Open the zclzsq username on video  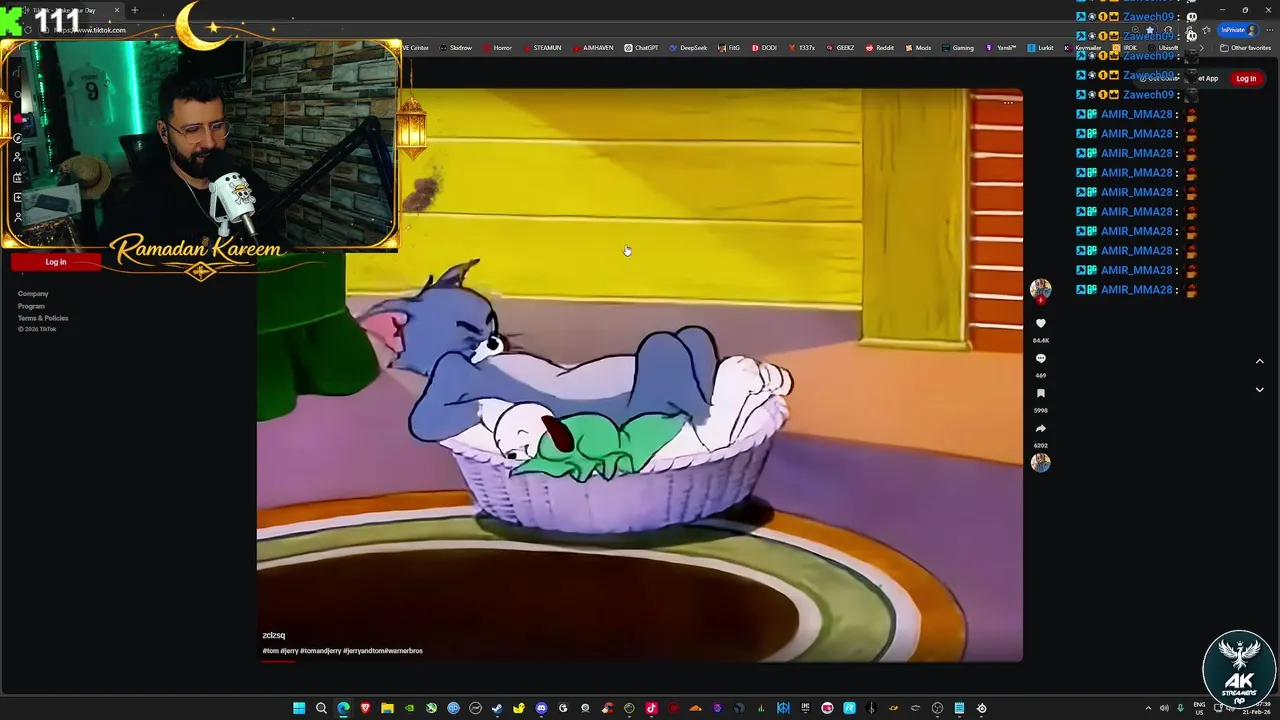pos(274,635)
